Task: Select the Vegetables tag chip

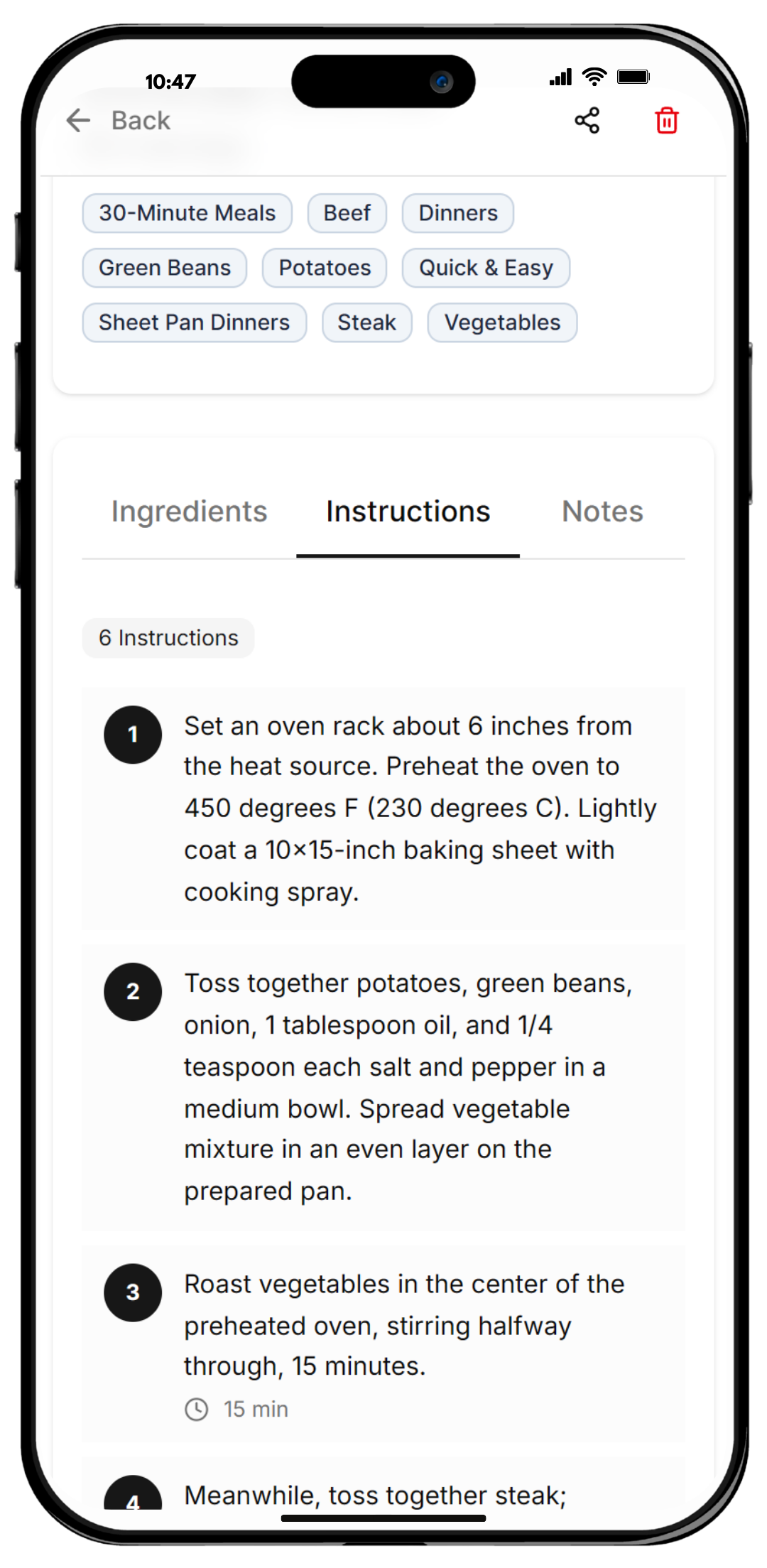Action: tap(502, 323)
